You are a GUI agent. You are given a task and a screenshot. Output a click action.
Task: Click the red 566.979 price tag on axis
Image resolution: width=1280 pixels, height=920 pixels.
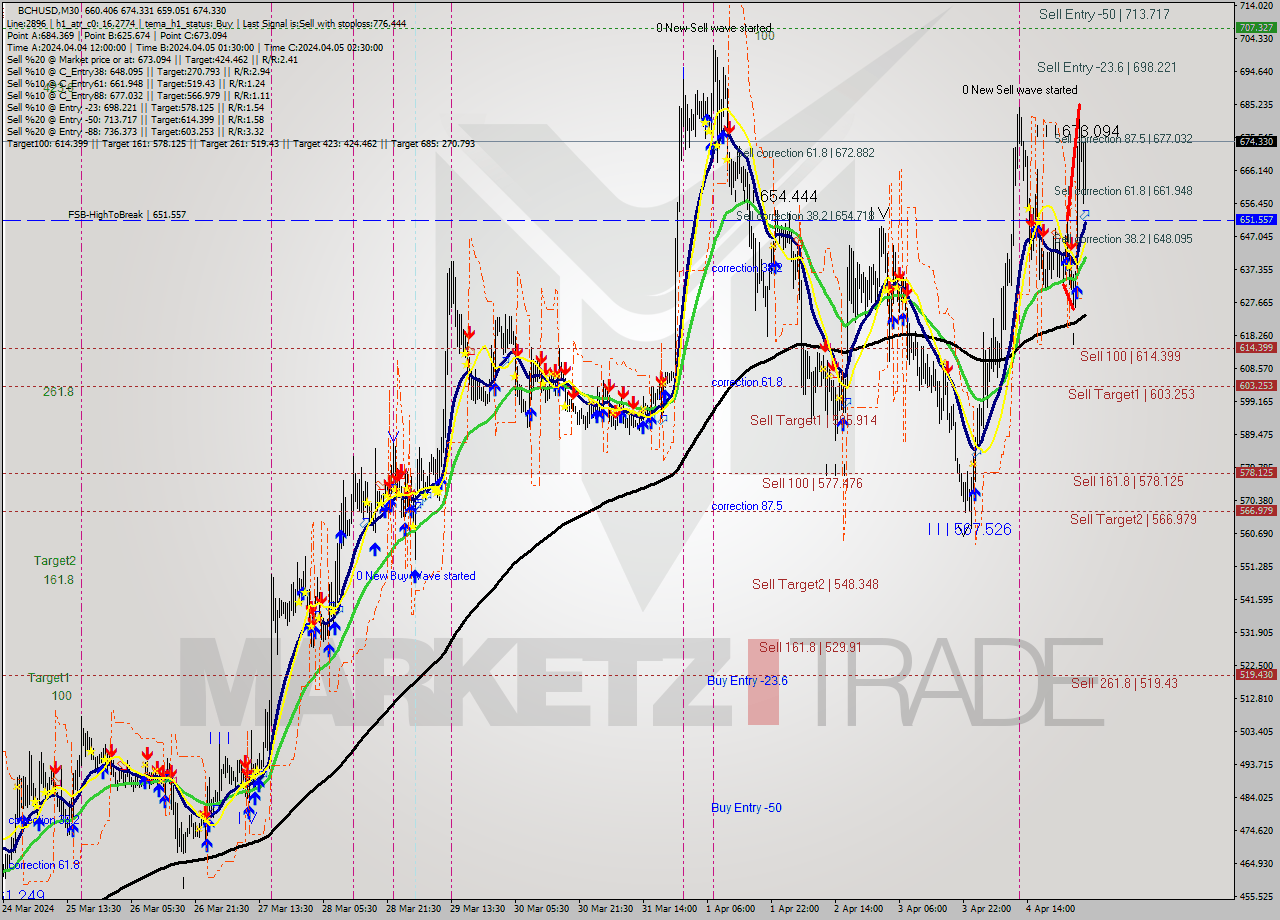coord(1256,510)
